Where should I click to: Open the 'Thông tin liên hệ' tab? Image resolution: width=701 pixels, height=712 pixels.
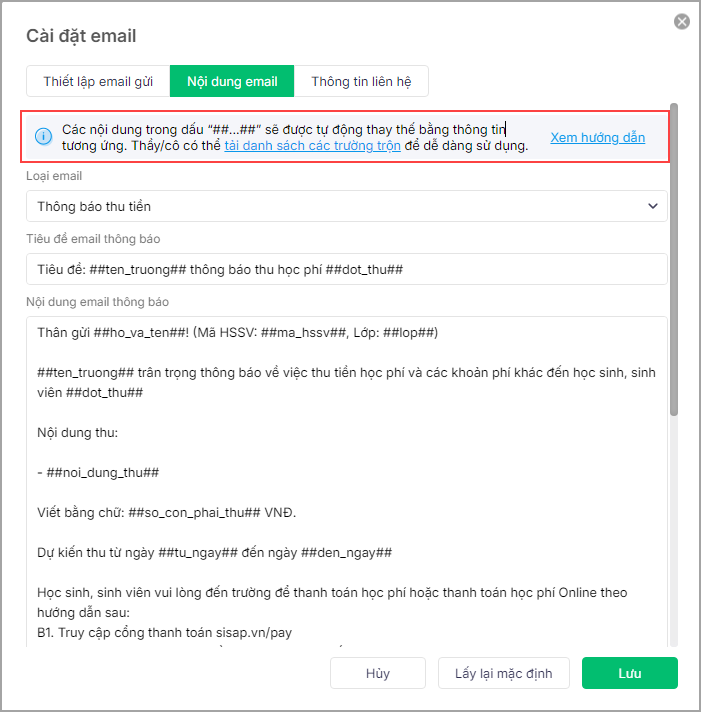pos(361,81)
